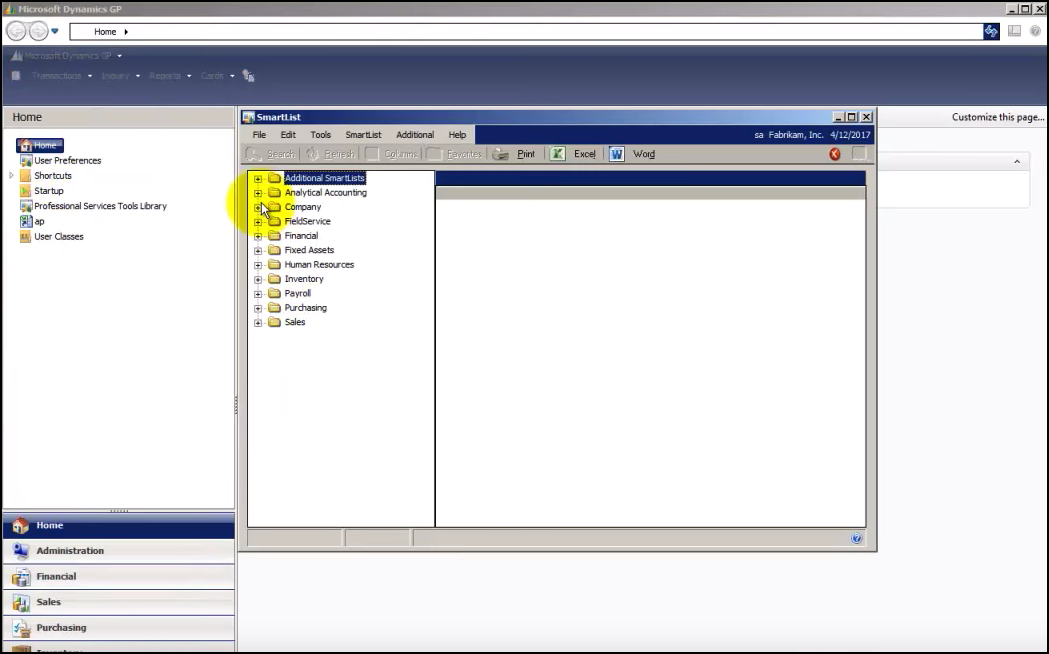Viewport: 1049px width, 654px height.
Task: Open the Cards menu
Action: pyautogui.click(x=217, y=76)
